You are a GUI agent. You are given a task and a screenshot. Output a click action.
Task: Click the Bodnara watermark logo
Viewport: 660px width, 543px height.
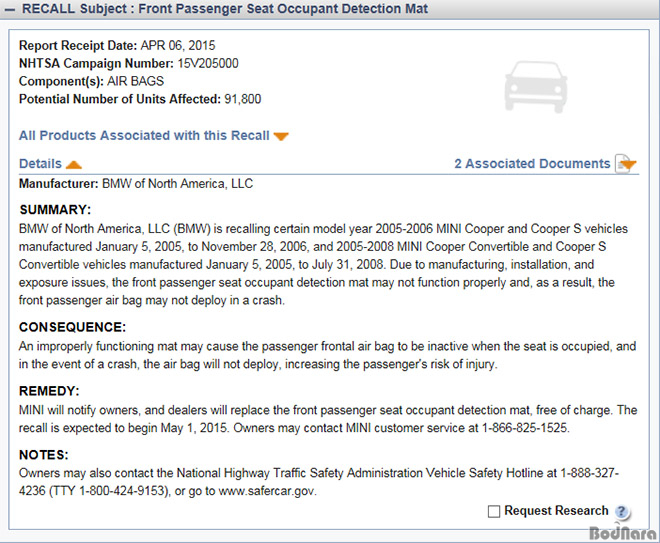point(622,533)
